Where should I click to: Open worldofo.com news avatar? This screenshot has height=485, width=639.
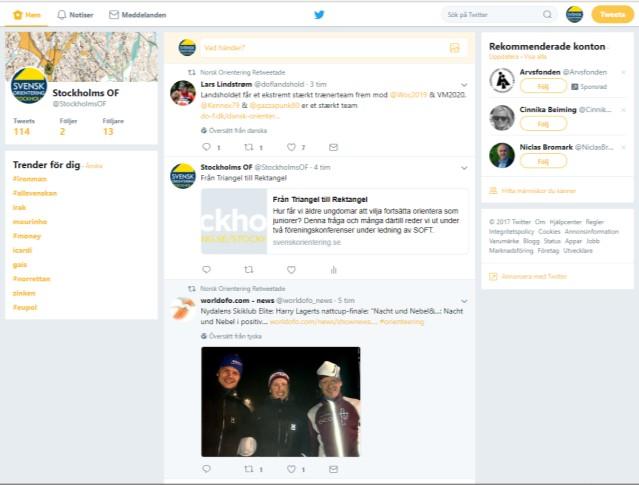click(x=183, y=309)
